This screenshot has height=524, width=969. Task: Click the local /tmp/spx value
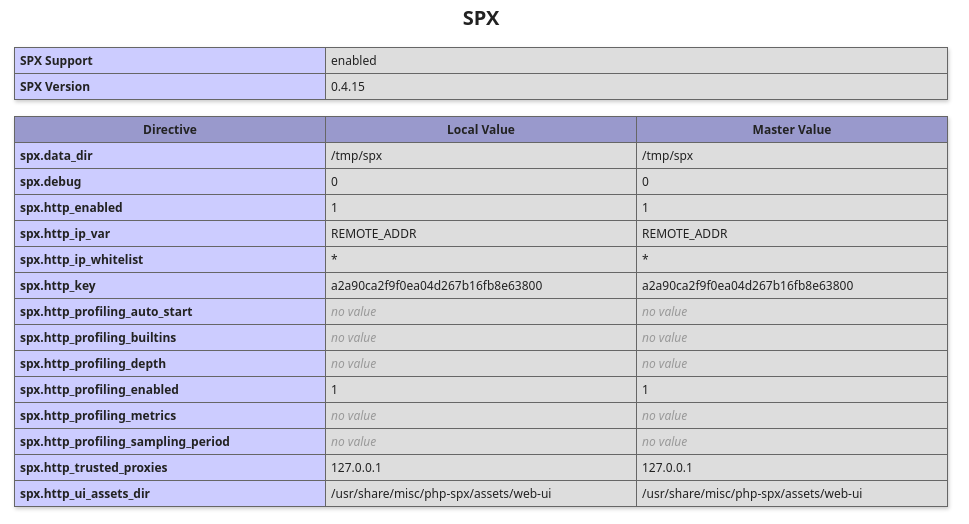(357, 156)
